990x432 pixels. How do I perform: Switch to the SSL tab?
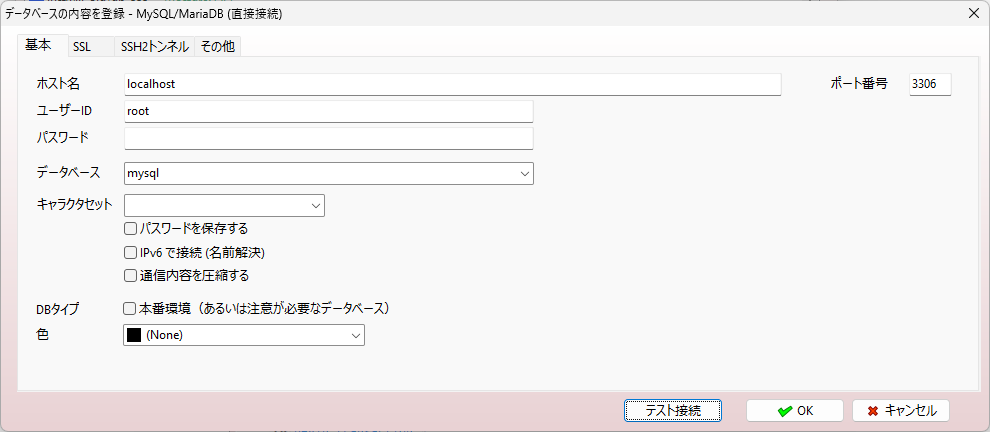tap(82, 47)
